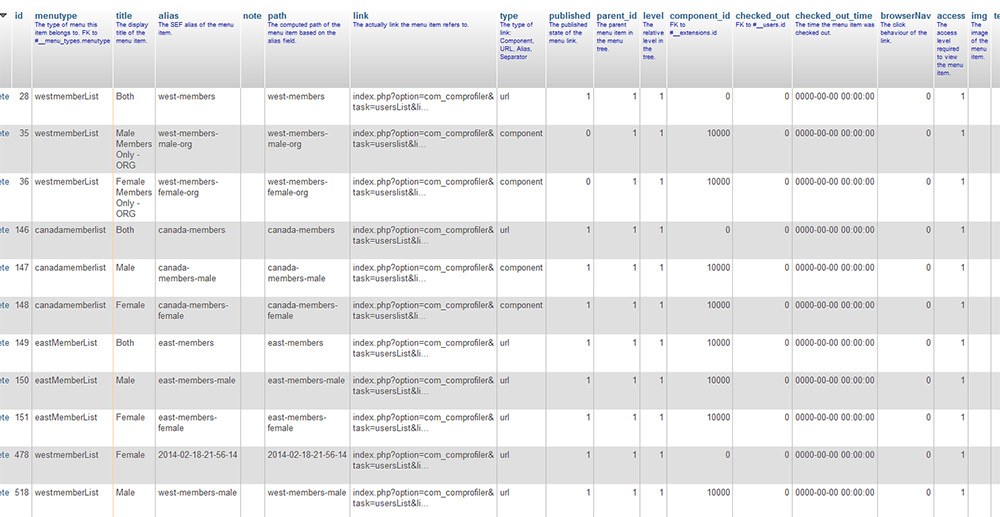1000x517 pixels.
Task: Select the id cell with value 148
Action: (22, 305)
